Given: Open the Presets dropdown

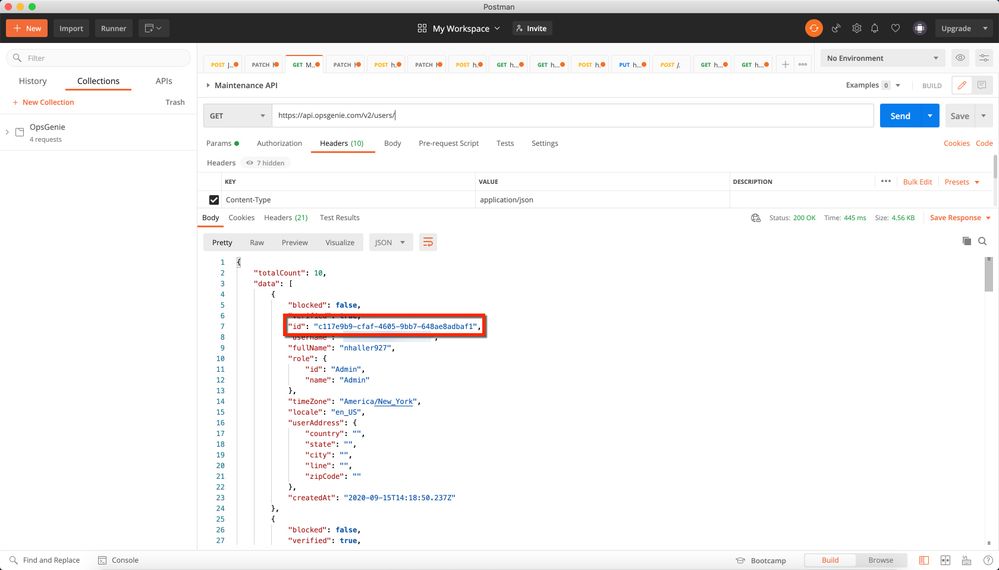Looking at the screenshot, I should (x=962, y=182).
